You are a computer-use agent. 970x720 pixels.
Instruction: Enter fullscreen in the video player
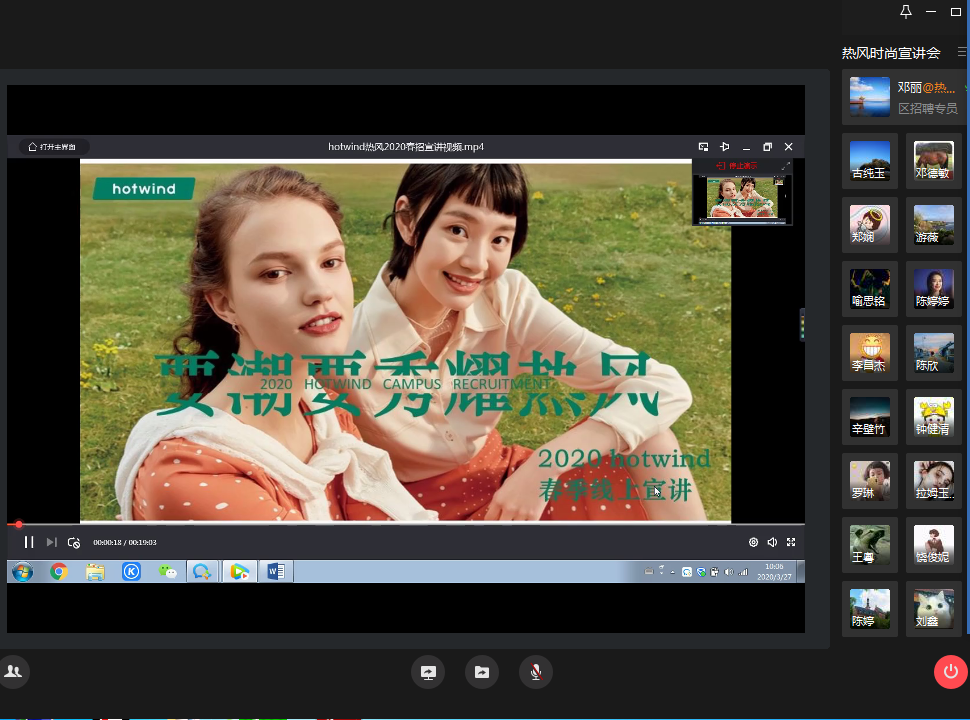[791, 542]
